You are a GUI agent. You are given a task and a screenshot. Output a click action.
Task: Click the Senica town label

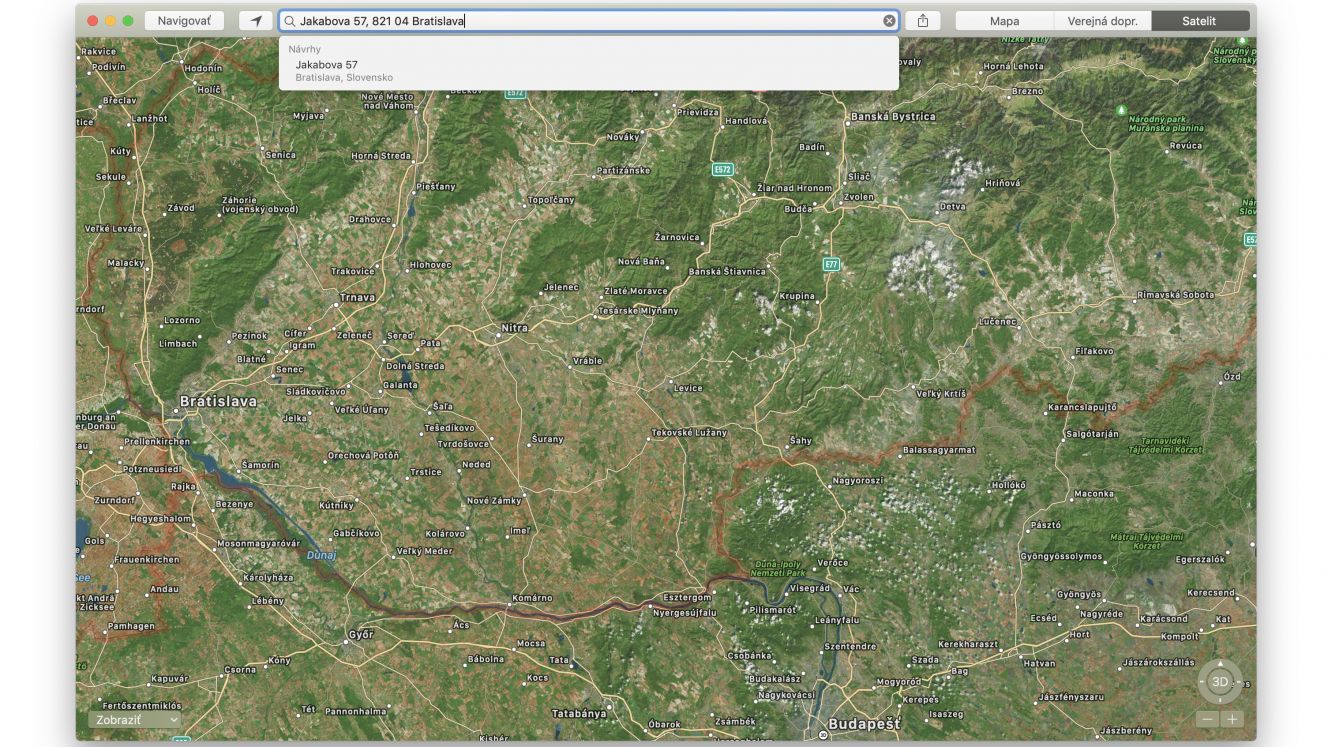281,155
